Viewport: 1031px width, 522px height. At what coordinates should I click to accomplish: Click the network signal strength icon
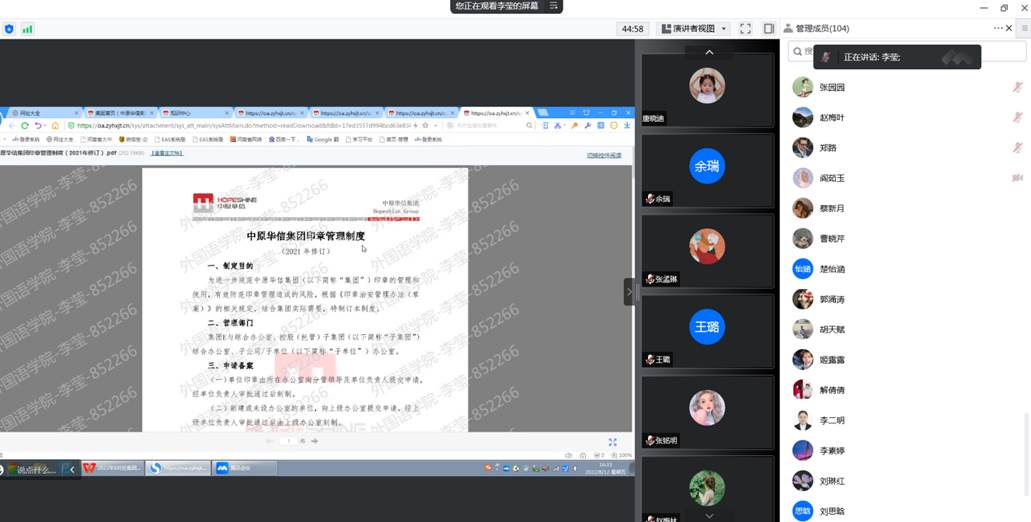(27, 29)
